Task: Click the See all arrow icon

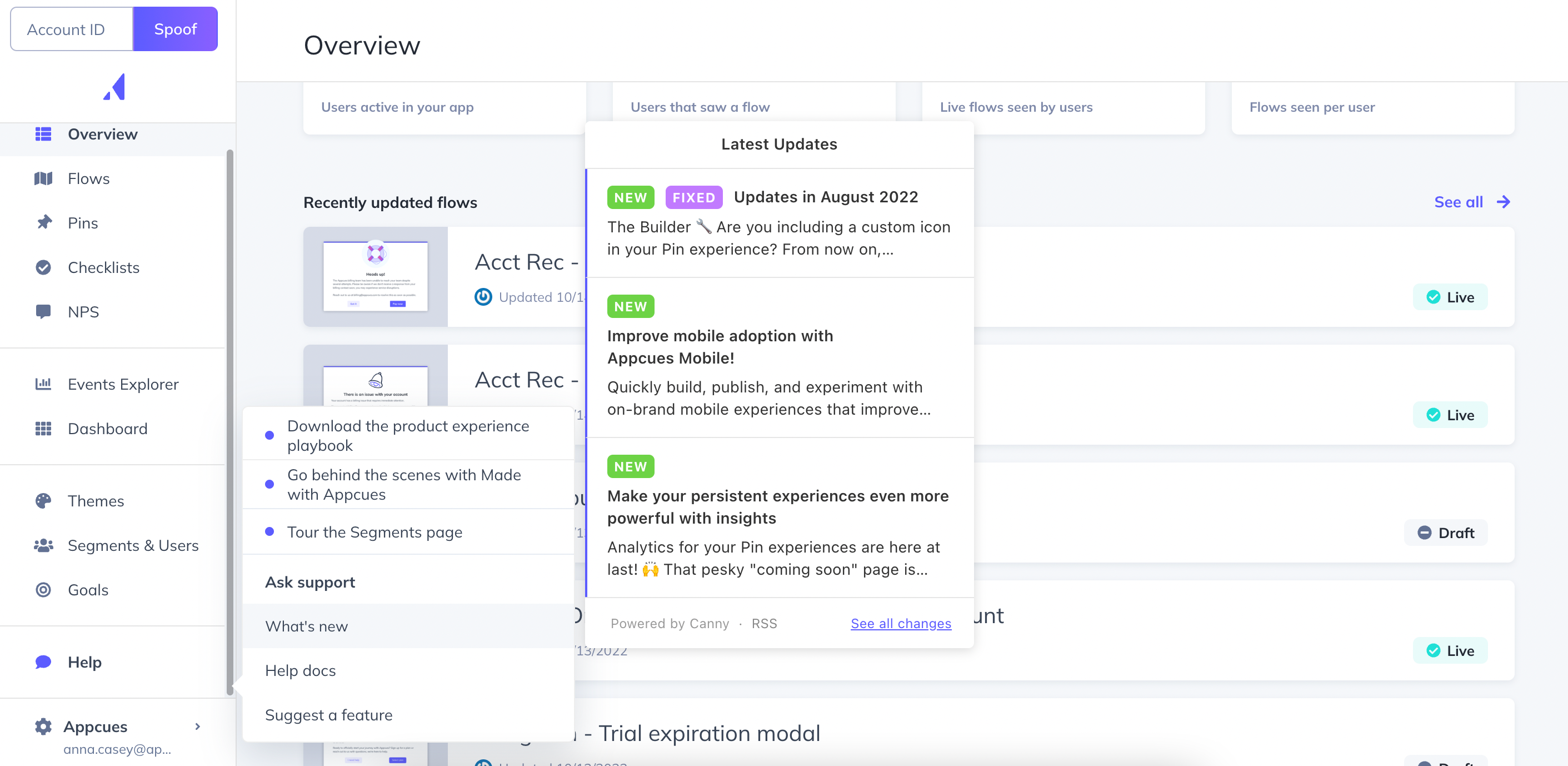Action: (x=1504, y=202)
